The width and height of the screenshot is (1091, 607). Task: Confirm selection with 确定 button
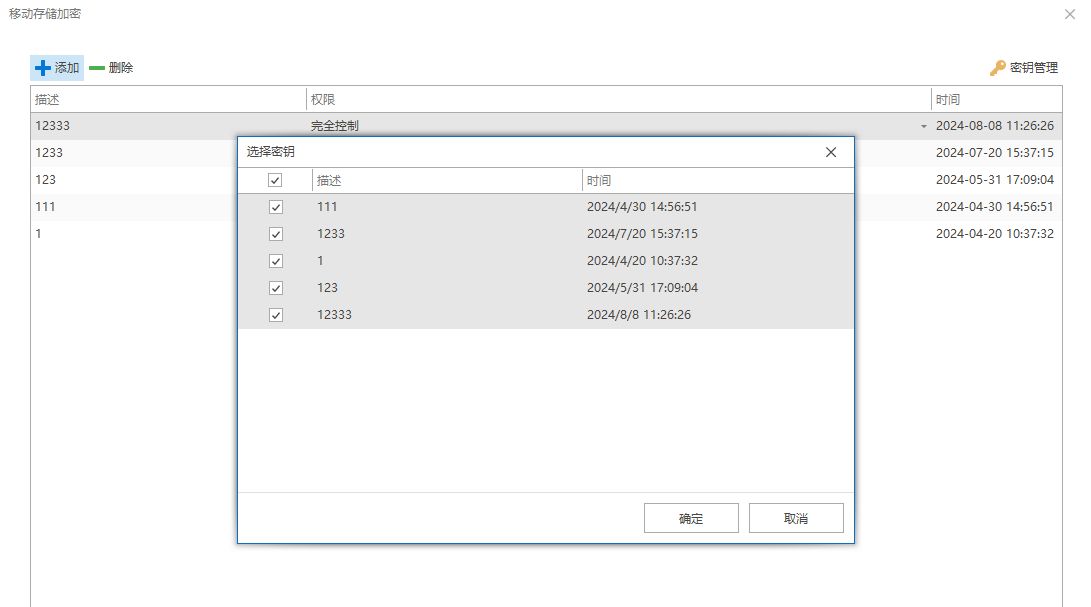pos(691,518)
